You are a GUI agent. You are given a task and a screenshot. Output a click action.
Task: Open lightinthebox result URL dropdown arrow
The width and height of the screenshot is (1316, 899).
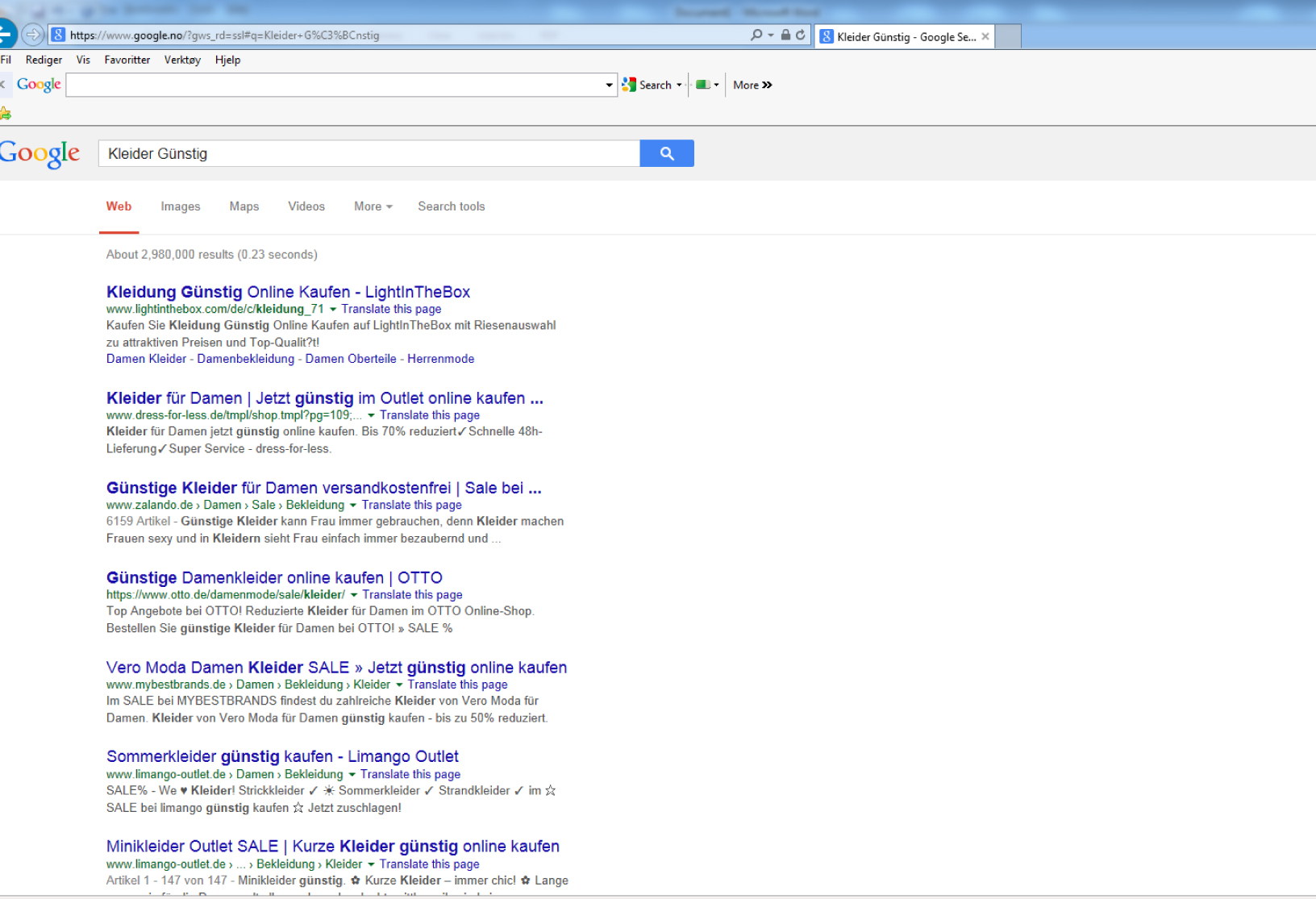[333, 310]
